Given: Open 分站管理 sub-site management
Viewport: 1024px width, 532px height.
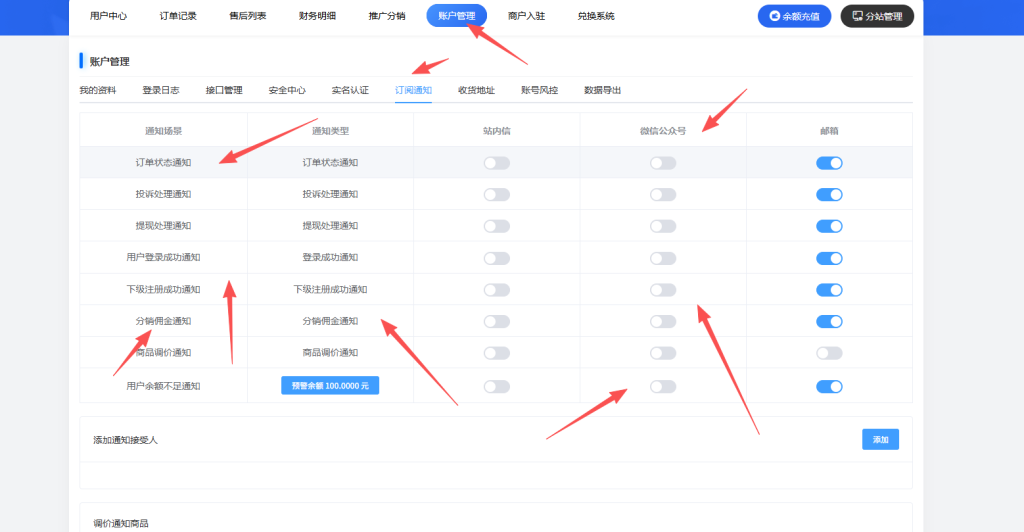Looking at the screenshot, I should [876, 16].
